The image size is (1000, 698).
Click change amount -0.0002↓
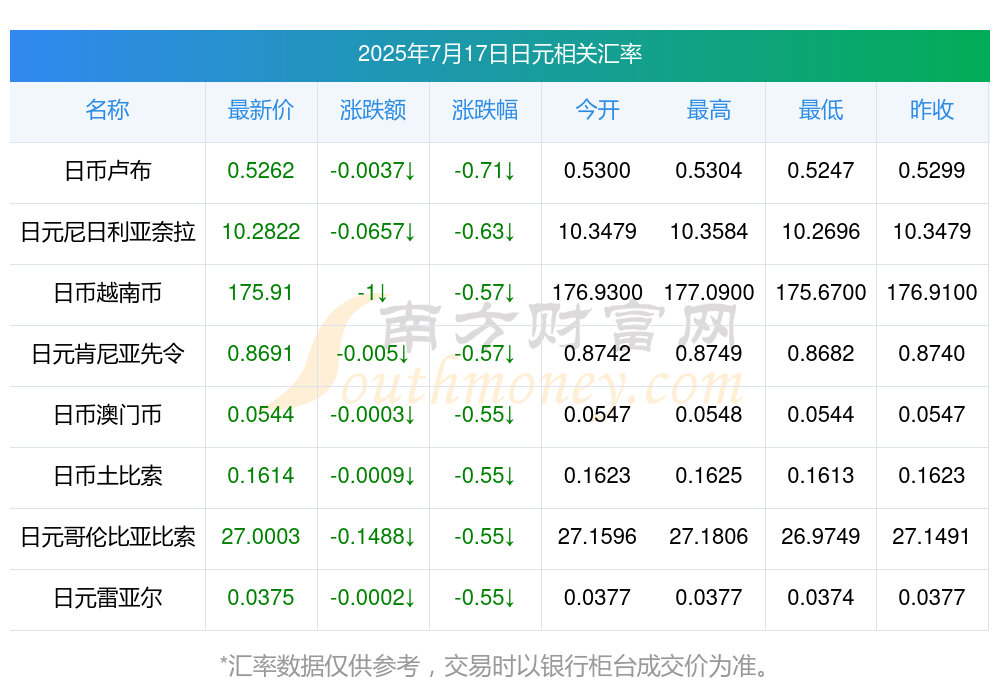(x=372, y=598)
